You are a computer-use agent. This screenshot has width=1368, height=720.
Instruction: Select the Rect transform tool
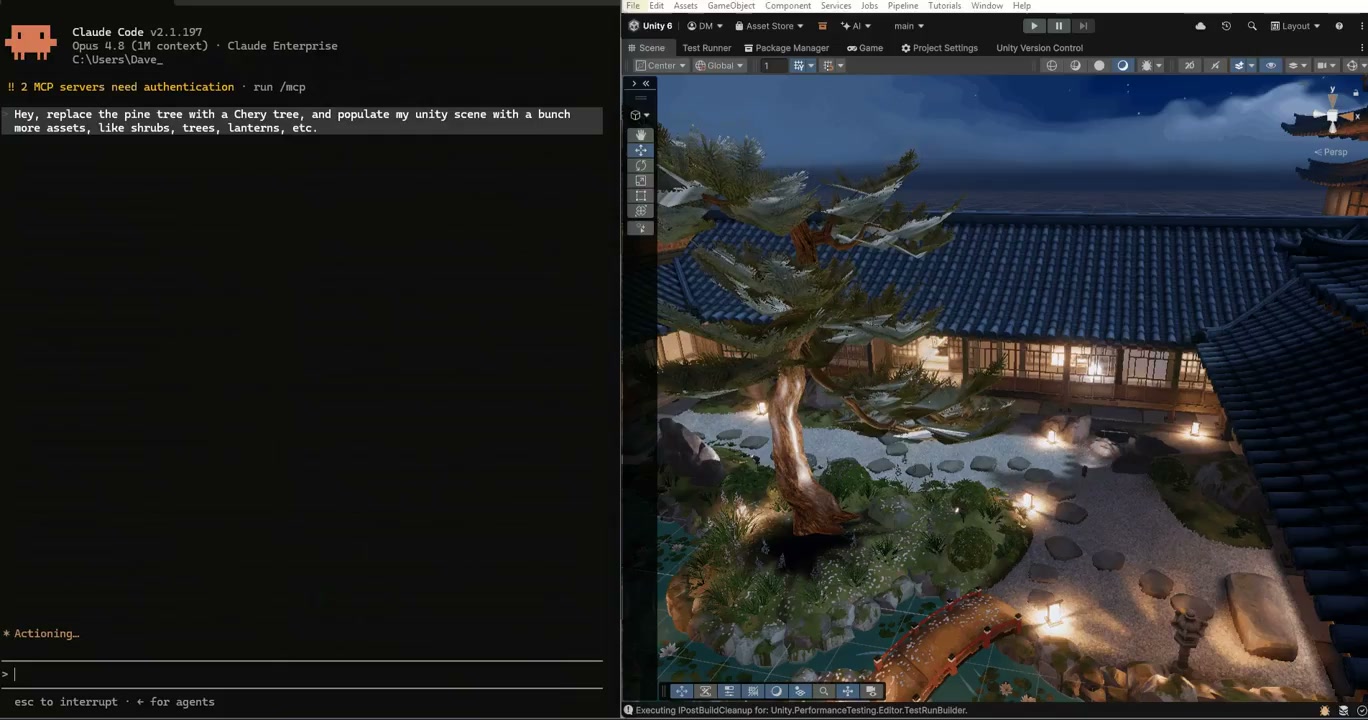pyautogui.click(x=641, y=196)
